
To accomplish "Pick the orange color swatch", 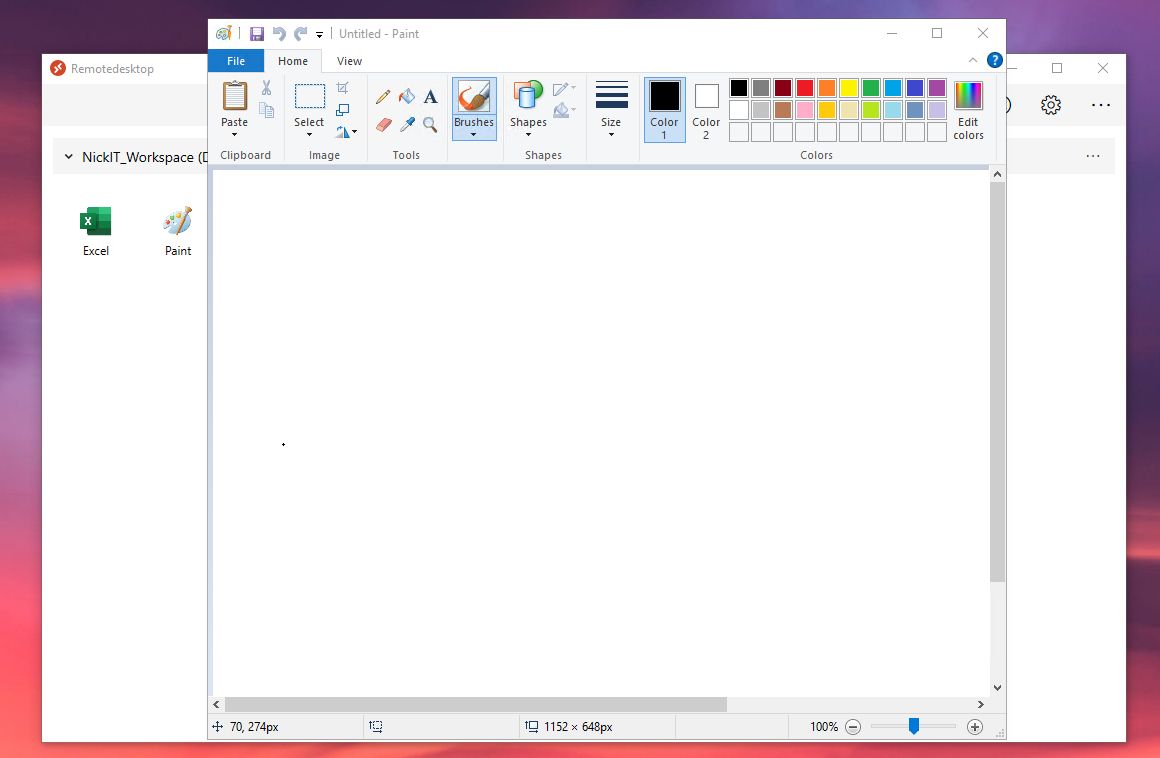I will pyautogui.click(x=827, y=88).
